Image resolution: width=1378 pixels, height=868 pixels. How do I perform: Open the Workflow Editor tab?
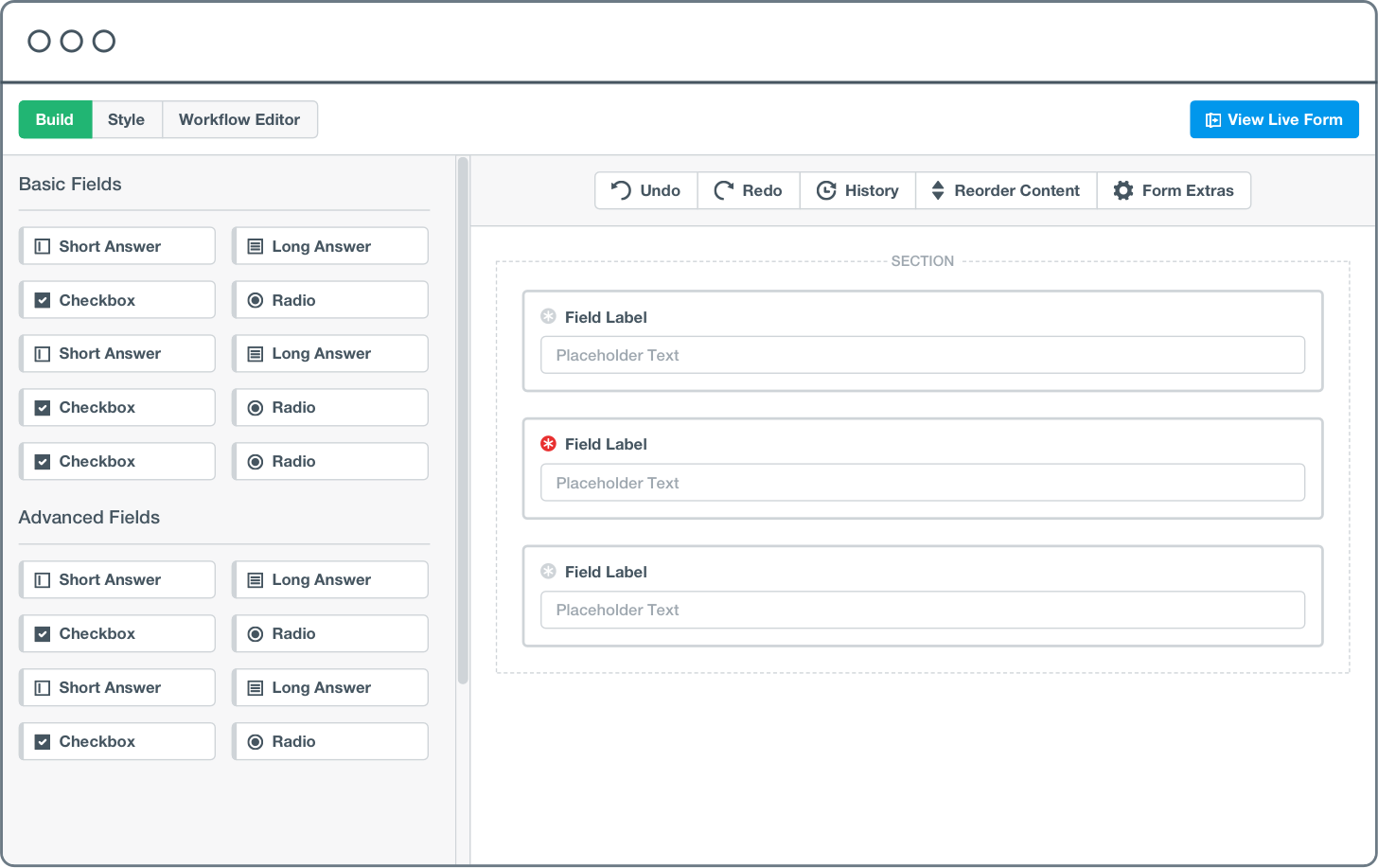(x=239, y=119)
